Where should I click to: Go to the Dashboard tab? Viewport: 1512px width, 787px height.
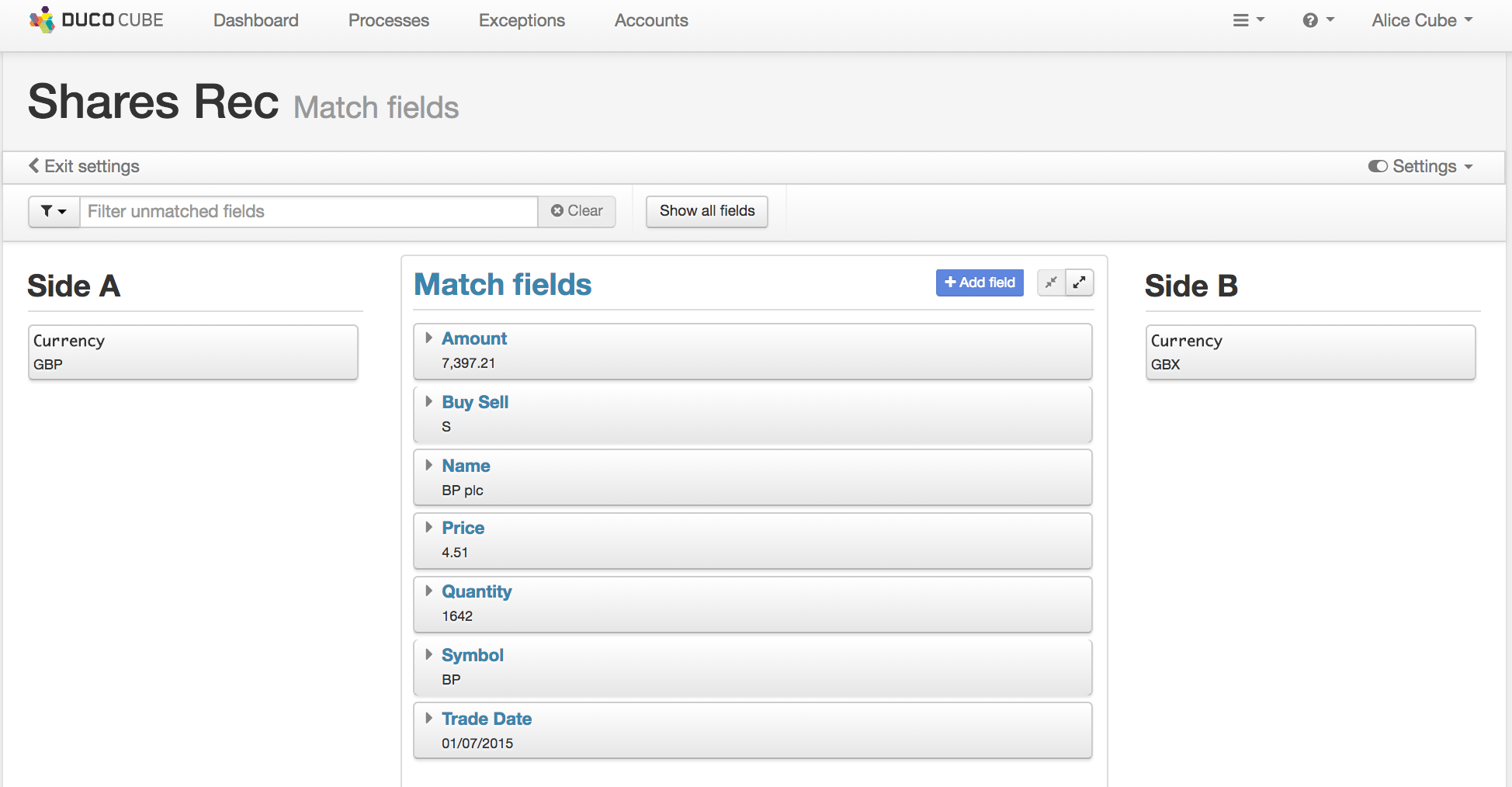(x=255, y=20)
